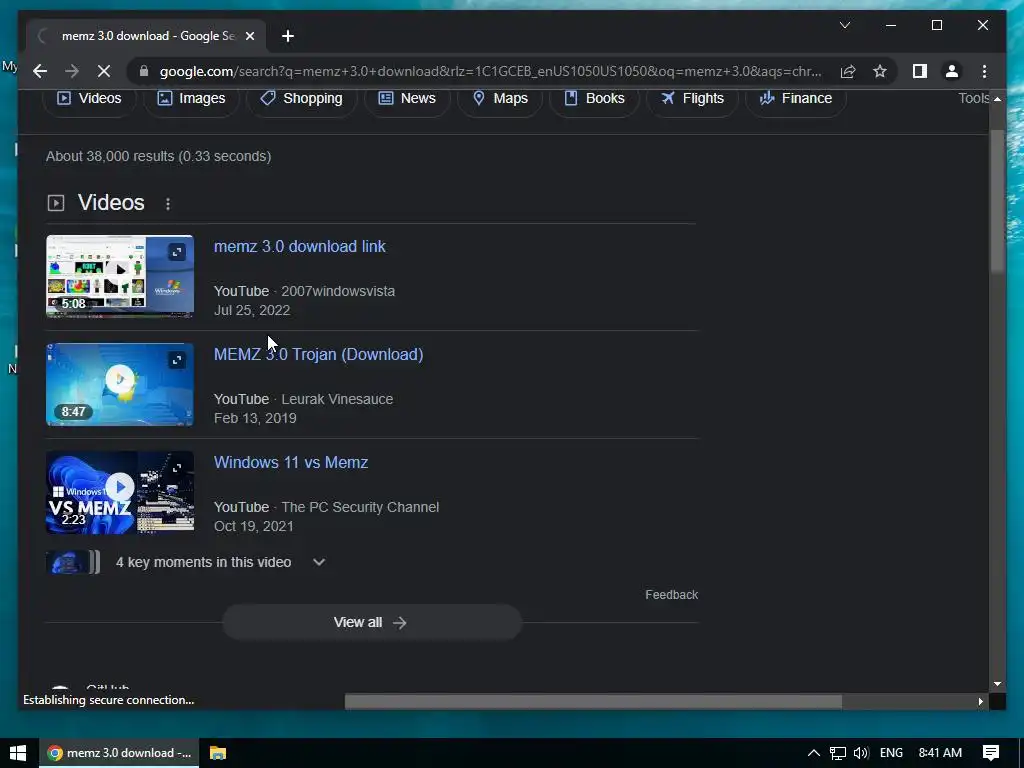Open a new tab with plus button

coord(288,36)
